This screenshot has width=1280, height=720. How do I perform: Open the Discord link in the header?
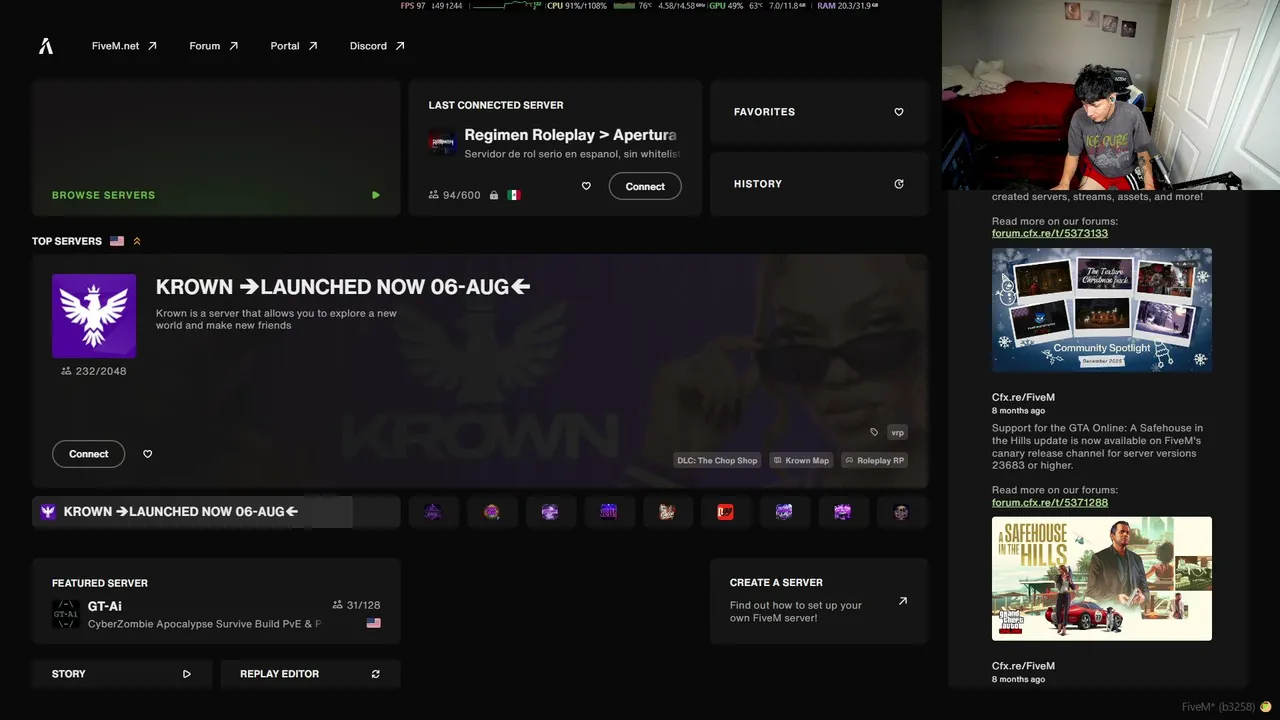point(377,46)
